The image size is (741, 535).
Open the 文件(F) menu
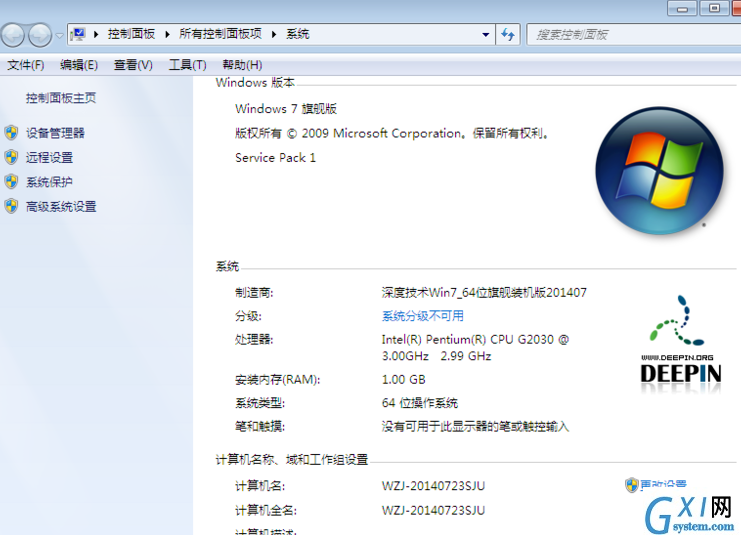click(26, 65)
